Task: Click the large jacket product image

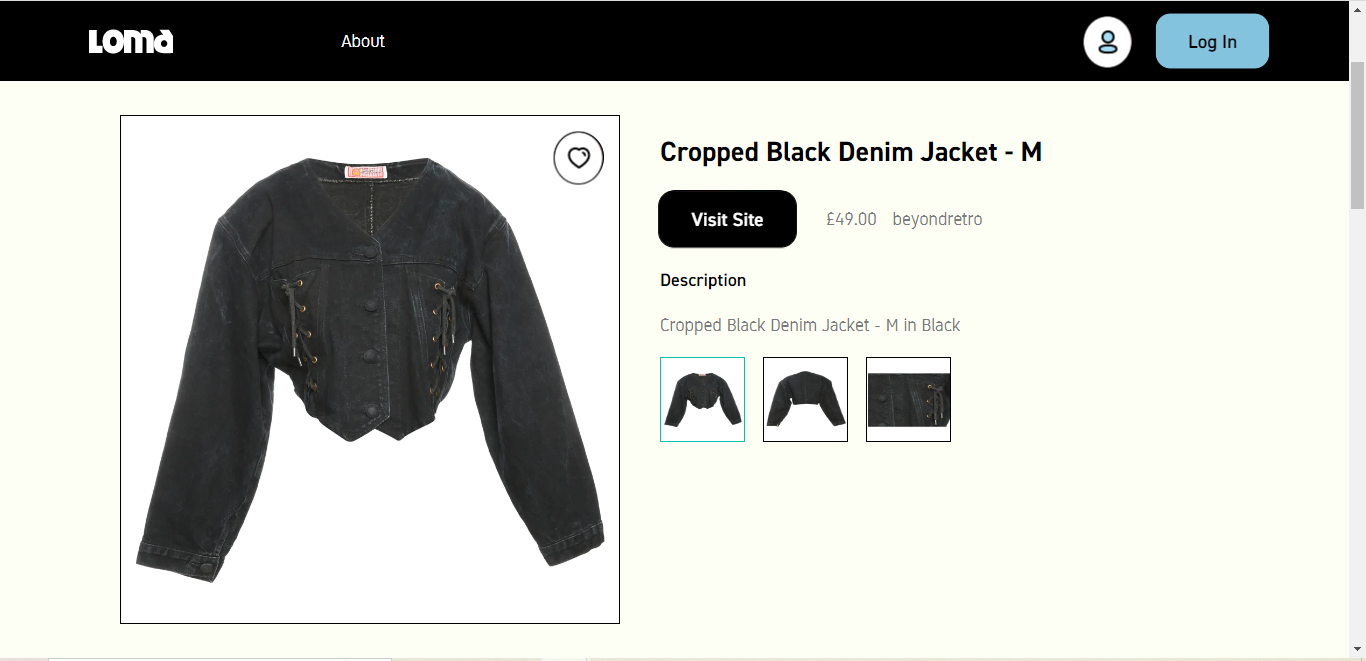Action: tap(370, 369)
